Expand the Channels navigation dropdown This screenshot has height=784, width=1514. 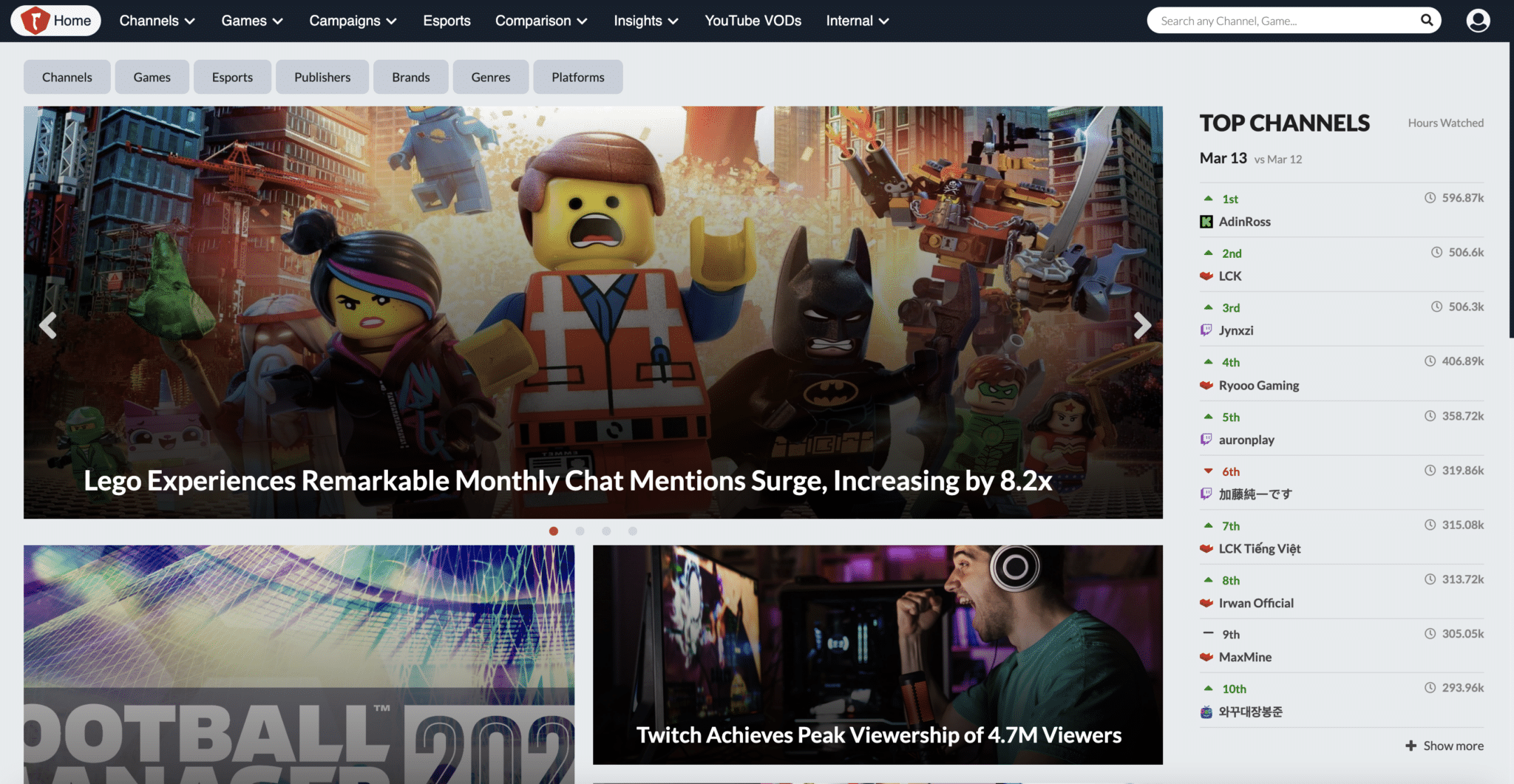156,21
